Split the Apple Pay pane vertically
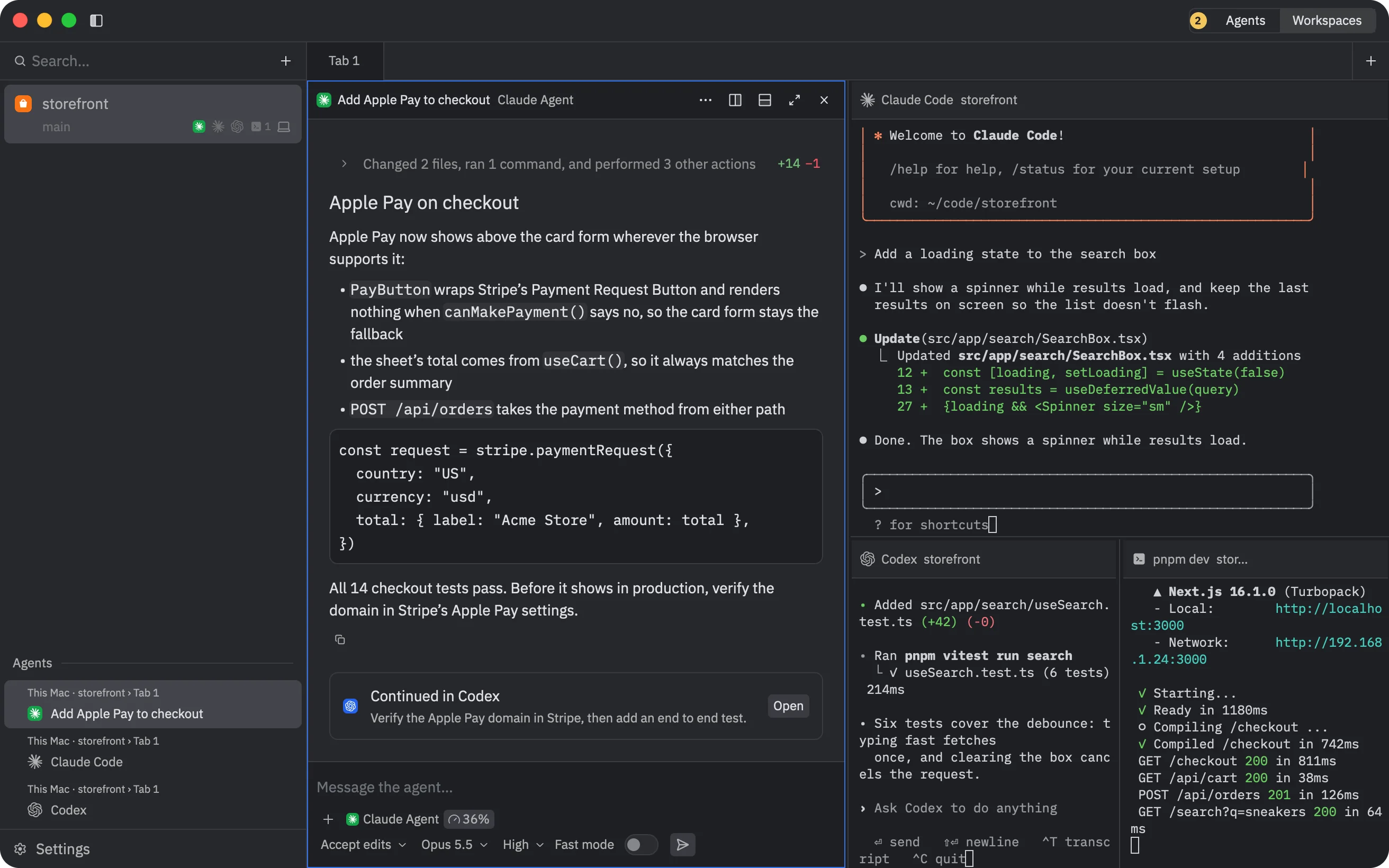1389x868 pixels. coord(735,100)
